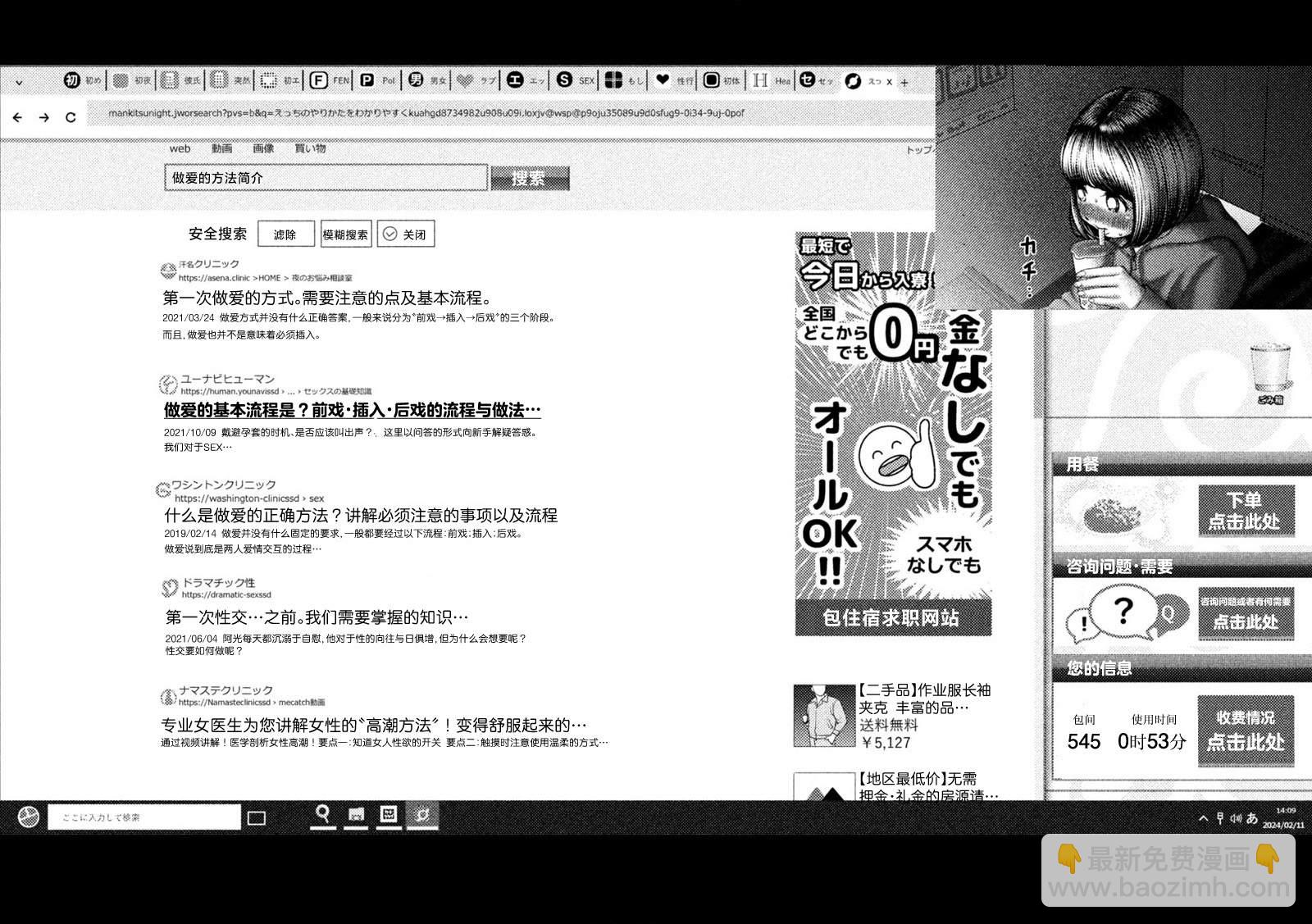Viewport: 1312px width, 924px height.
Task: Click the magnifier app icon in taskbar
Action: coord(323,814)
